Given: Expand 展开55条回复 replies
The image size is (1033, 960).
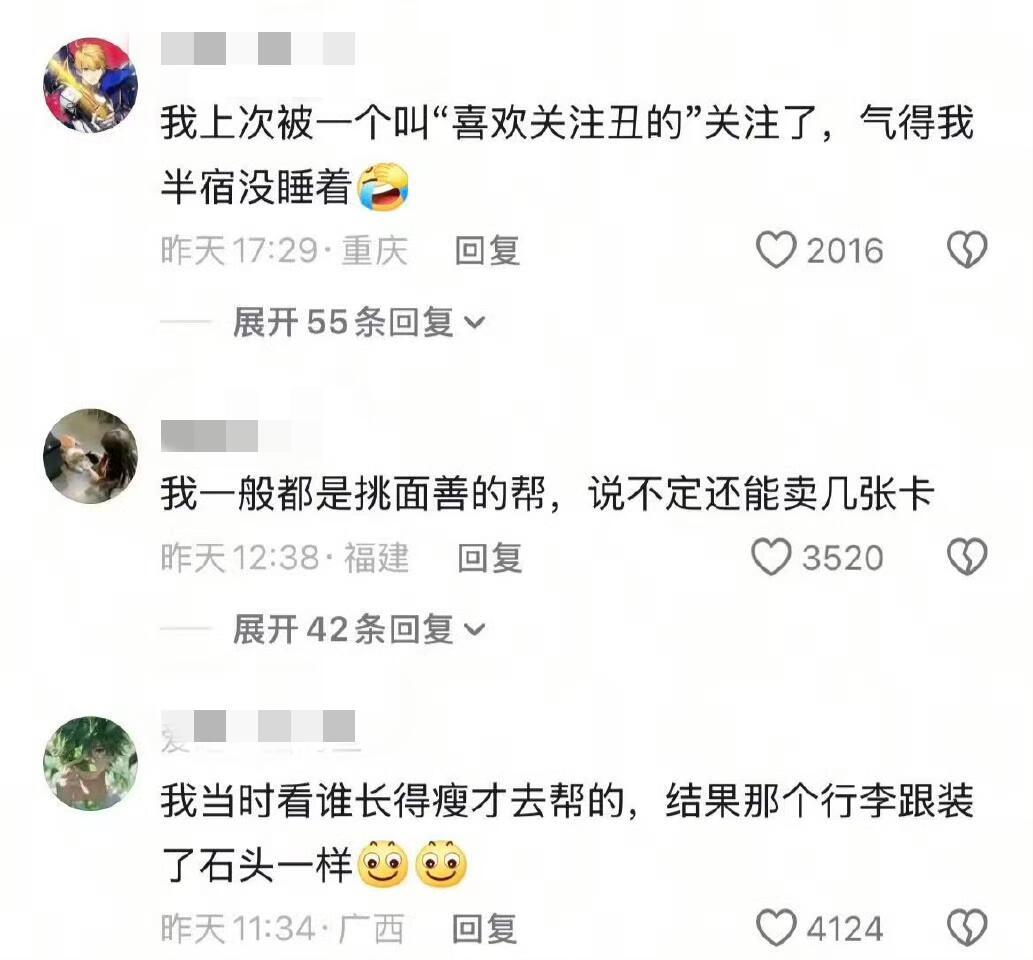Looking at the screenshot, I should tap(359, 322).
